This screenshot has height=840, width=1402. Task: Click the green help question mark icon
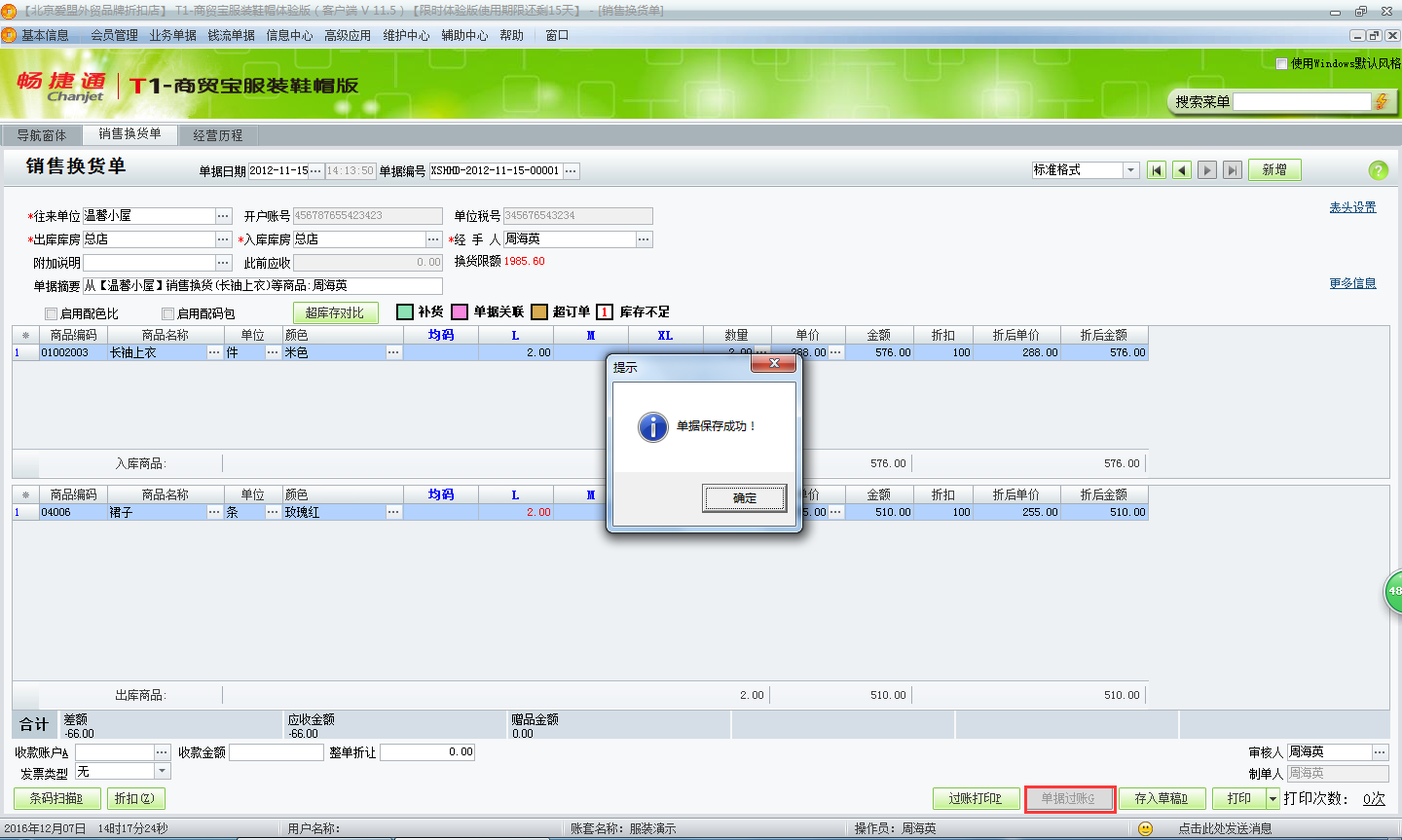(x=1378, y=170)
